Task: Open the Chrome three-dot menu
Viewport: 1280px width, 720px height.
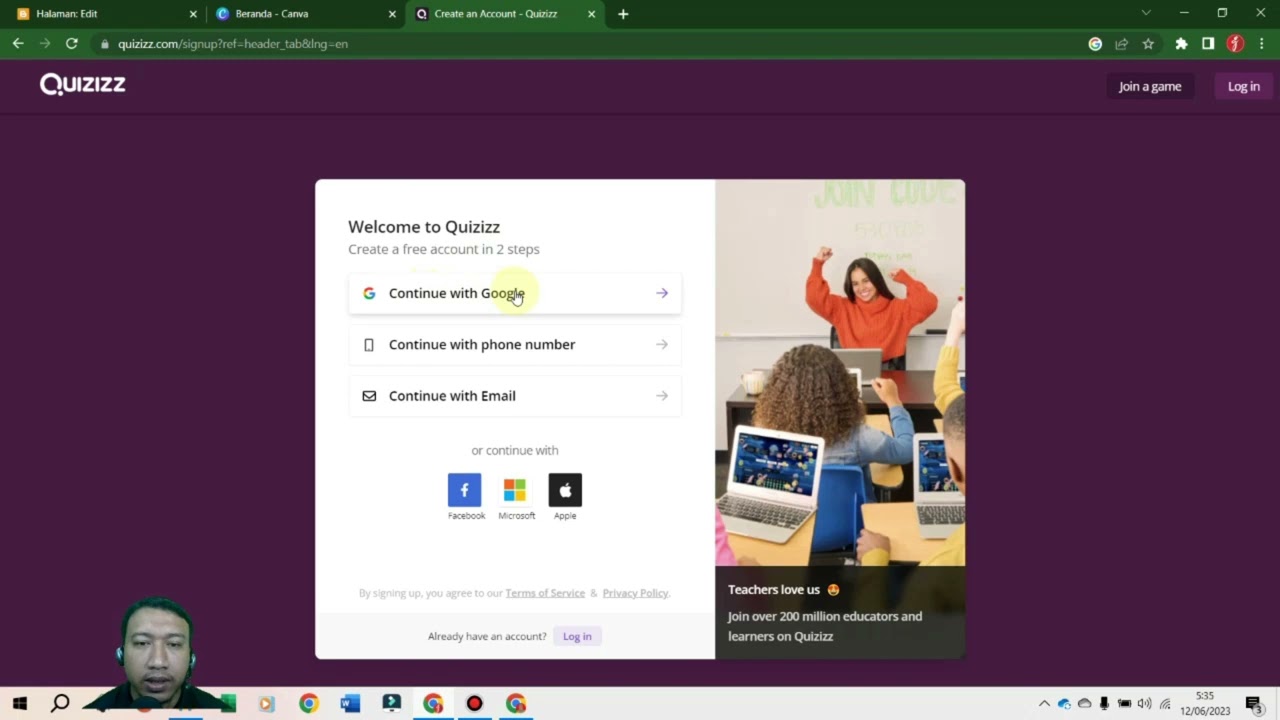Action: coord(1262,44)
